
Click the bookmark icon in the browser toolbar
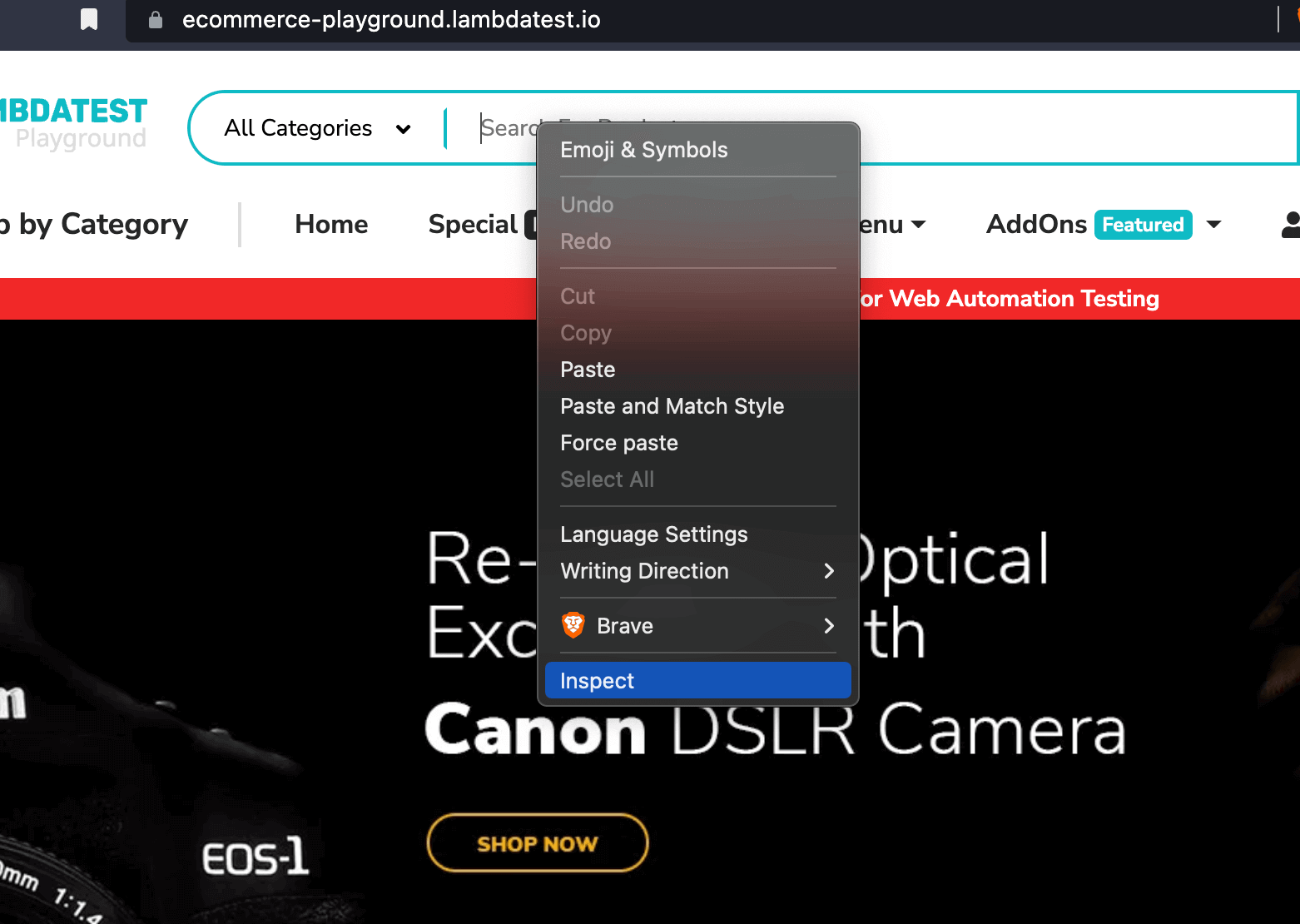tap(88, 19)
